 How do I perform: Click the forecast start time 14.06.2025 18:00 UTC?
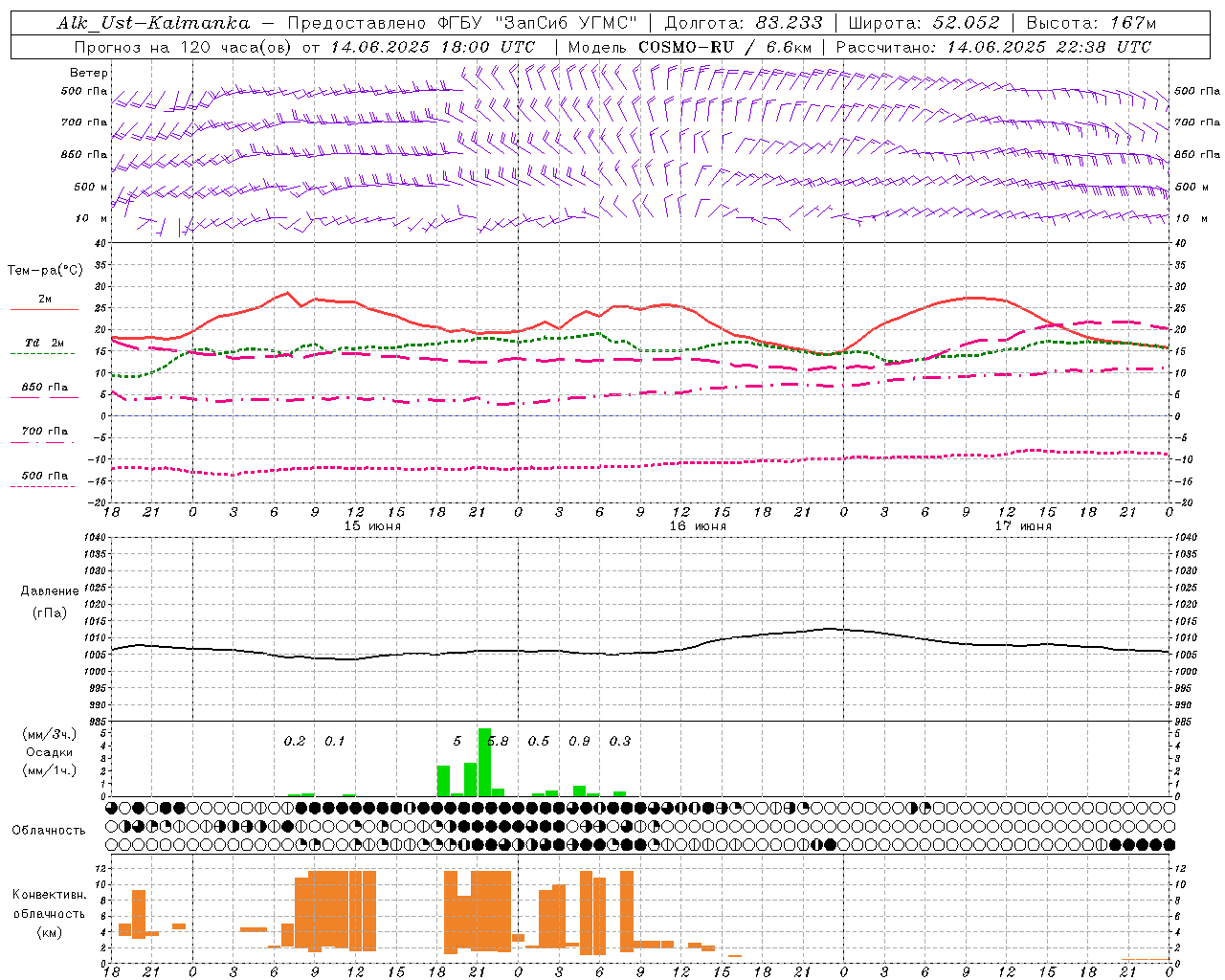click(x=433, y=47)
